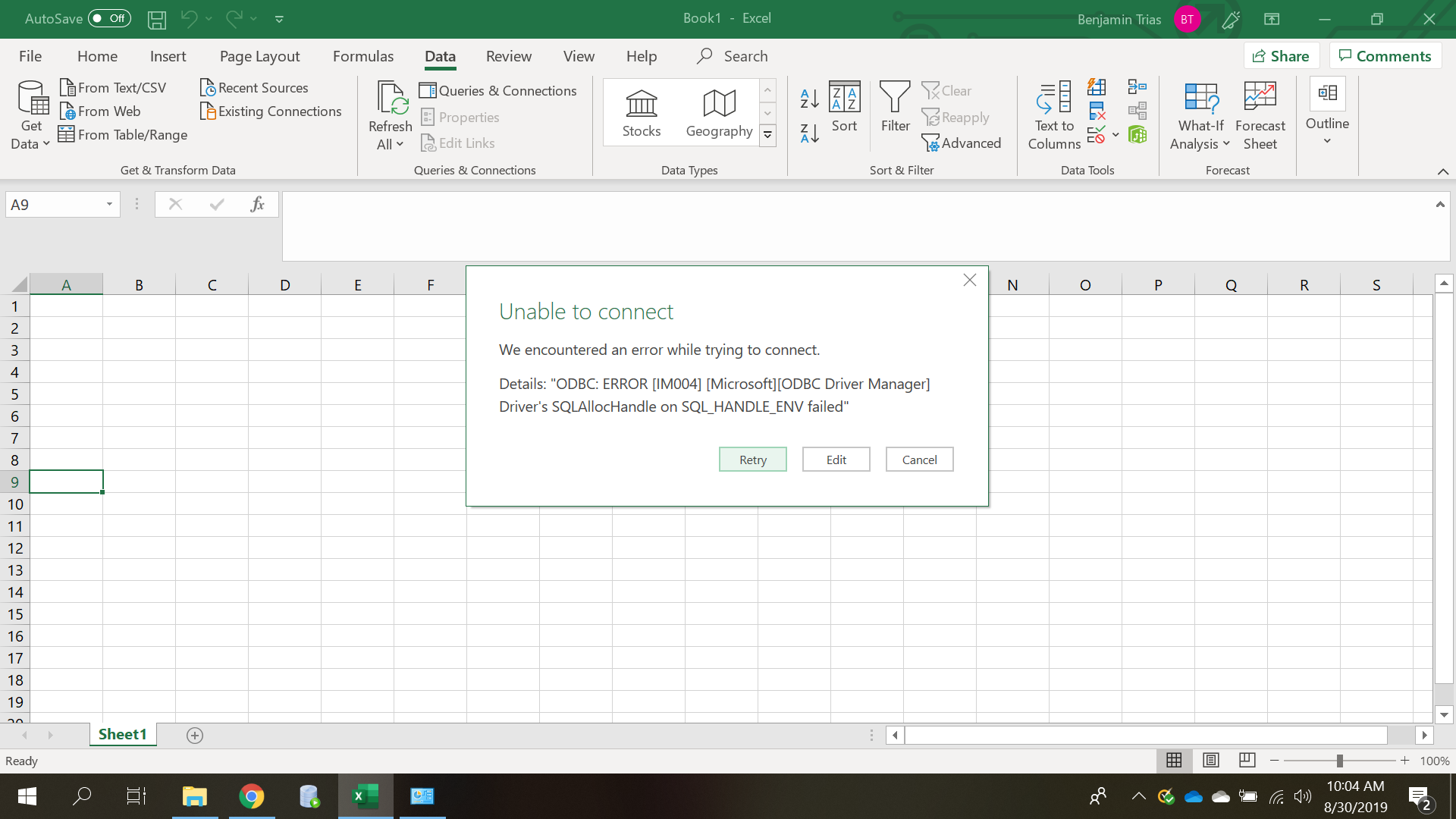Open the Get Data menu
The height and width of the screenshot is (819, 1456).
[31, 116]
